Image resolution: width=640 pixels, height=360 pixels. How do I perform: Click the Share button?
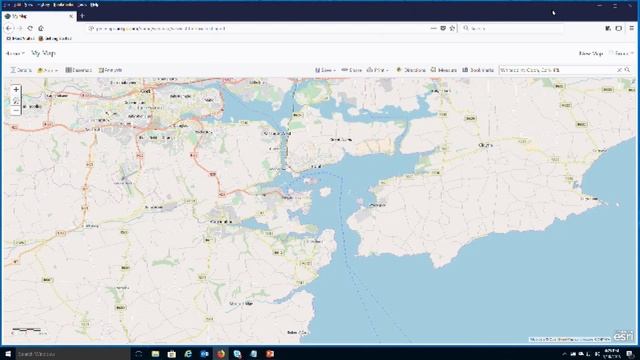pos(351,70)
